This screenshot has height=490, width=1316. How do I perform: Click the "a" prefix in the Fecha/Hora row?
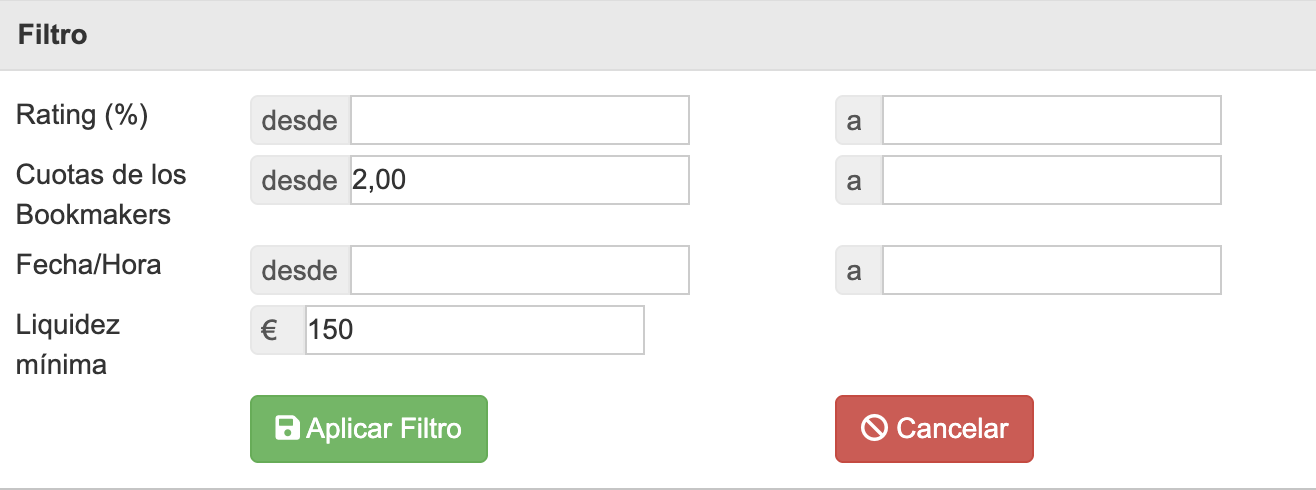[x=855, y=270]
